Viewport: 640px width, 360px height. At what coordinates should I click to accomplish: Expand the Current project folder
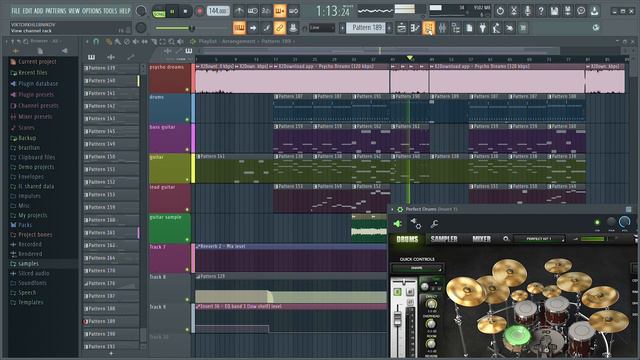pos(37,62)
